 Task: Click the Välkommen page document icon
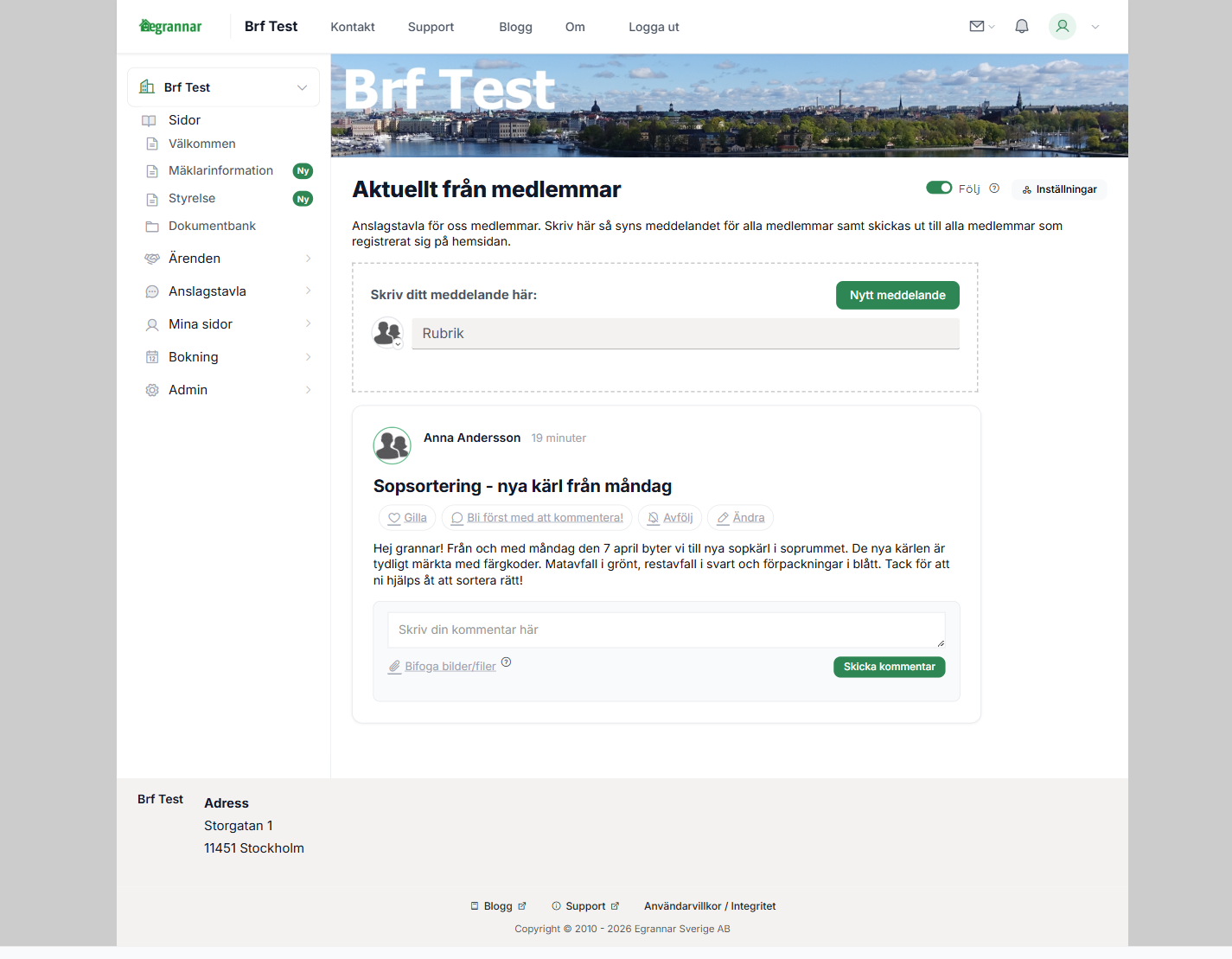point(152,144)
